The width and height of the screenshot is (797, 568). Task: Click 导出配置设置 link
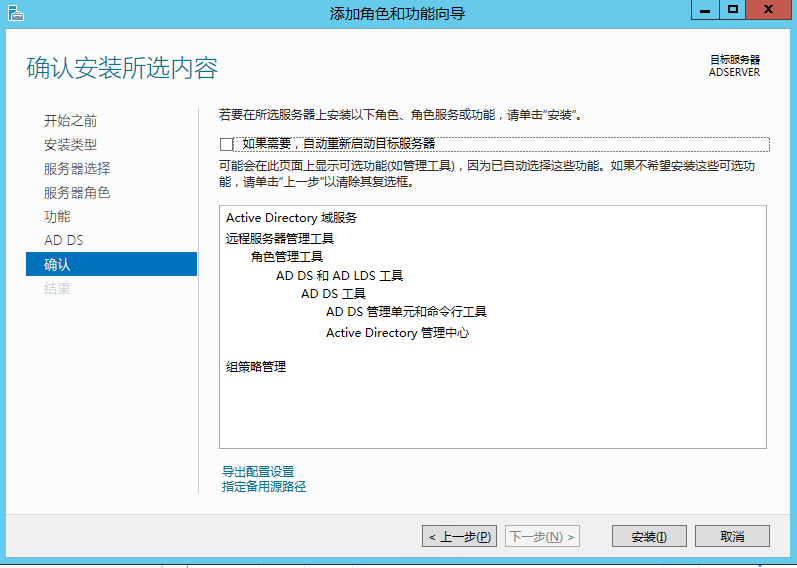coord(258,471)
